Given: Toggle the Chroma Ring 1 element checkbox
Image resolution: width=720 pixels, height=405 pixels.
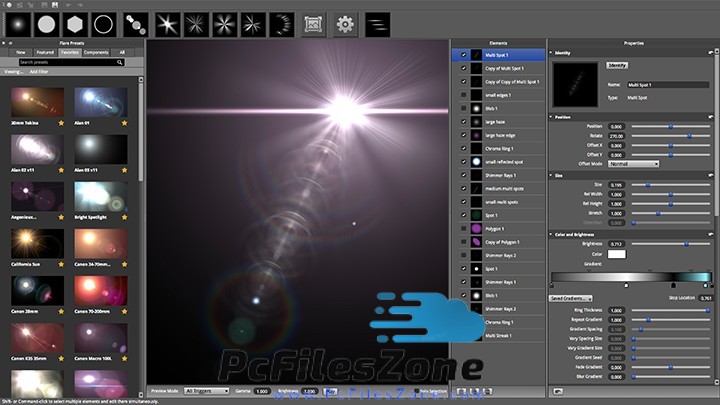Looking at the screenshot, I should (464, 147).
